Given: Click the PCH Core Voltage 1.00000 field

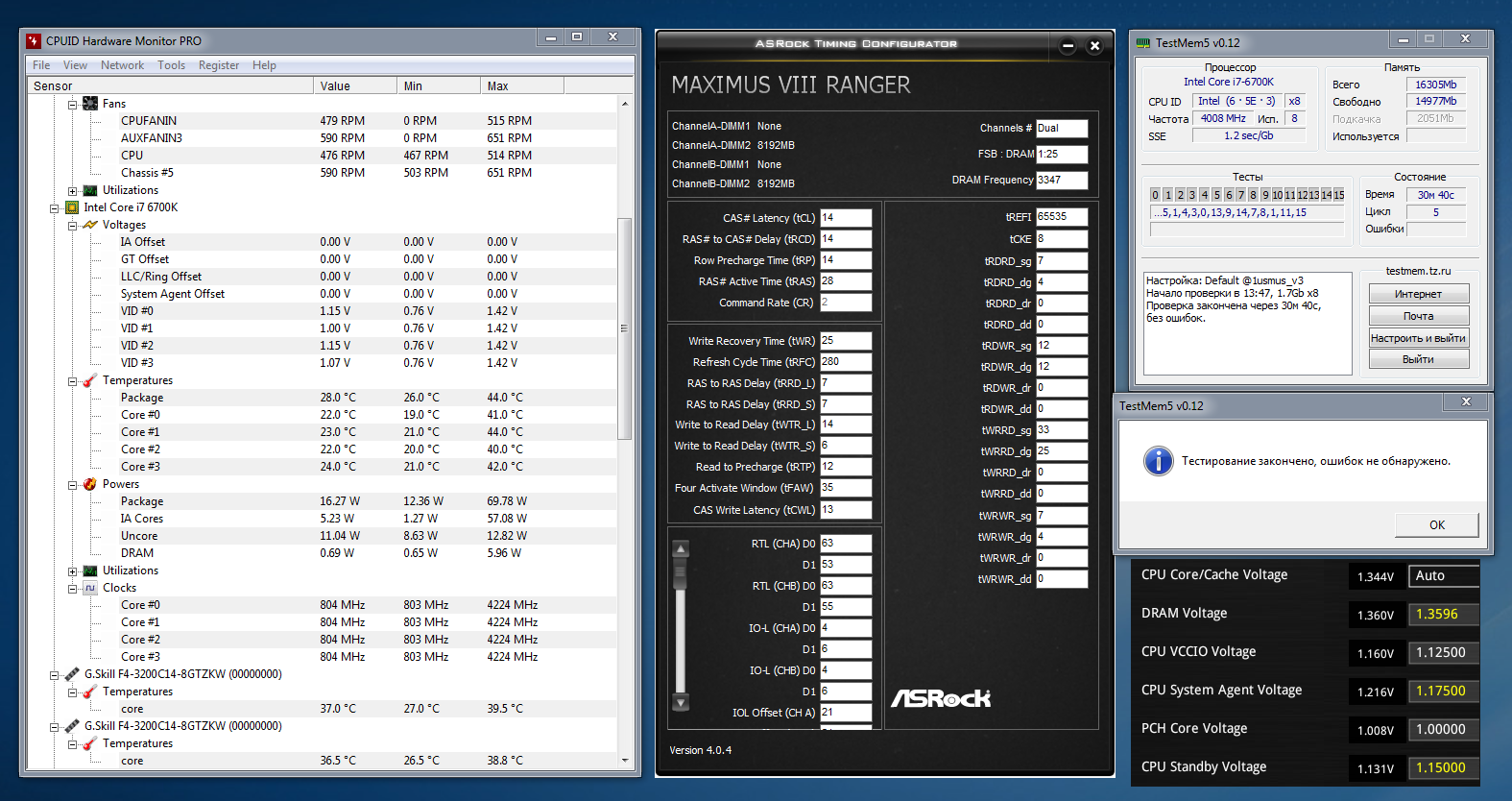Looking at the screenshot, I should pos(1443,730).
